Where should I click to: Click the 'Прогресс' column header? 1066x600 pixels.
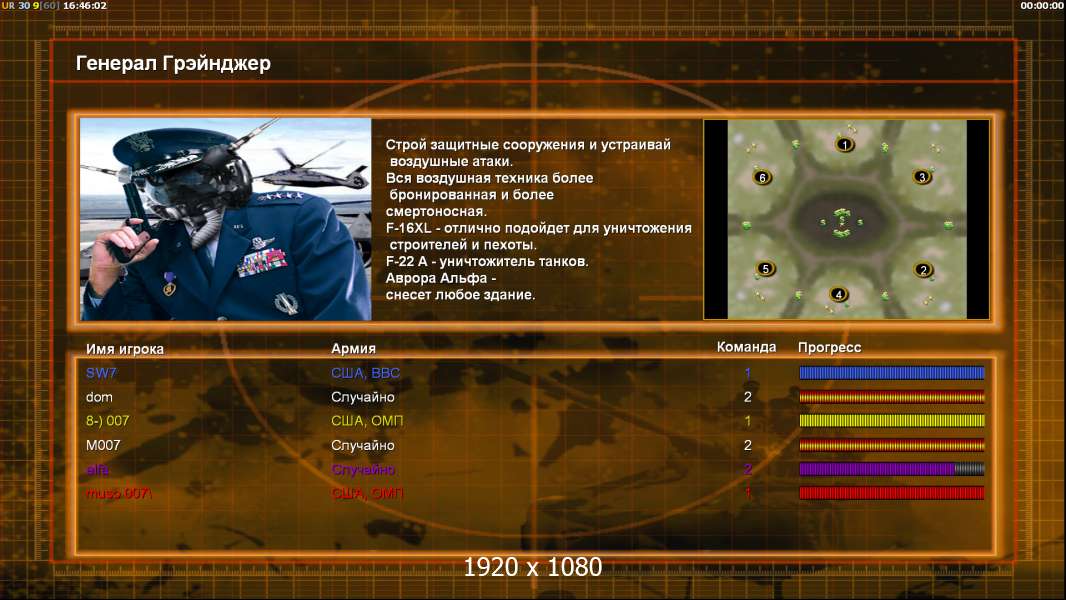pos(829,347)
